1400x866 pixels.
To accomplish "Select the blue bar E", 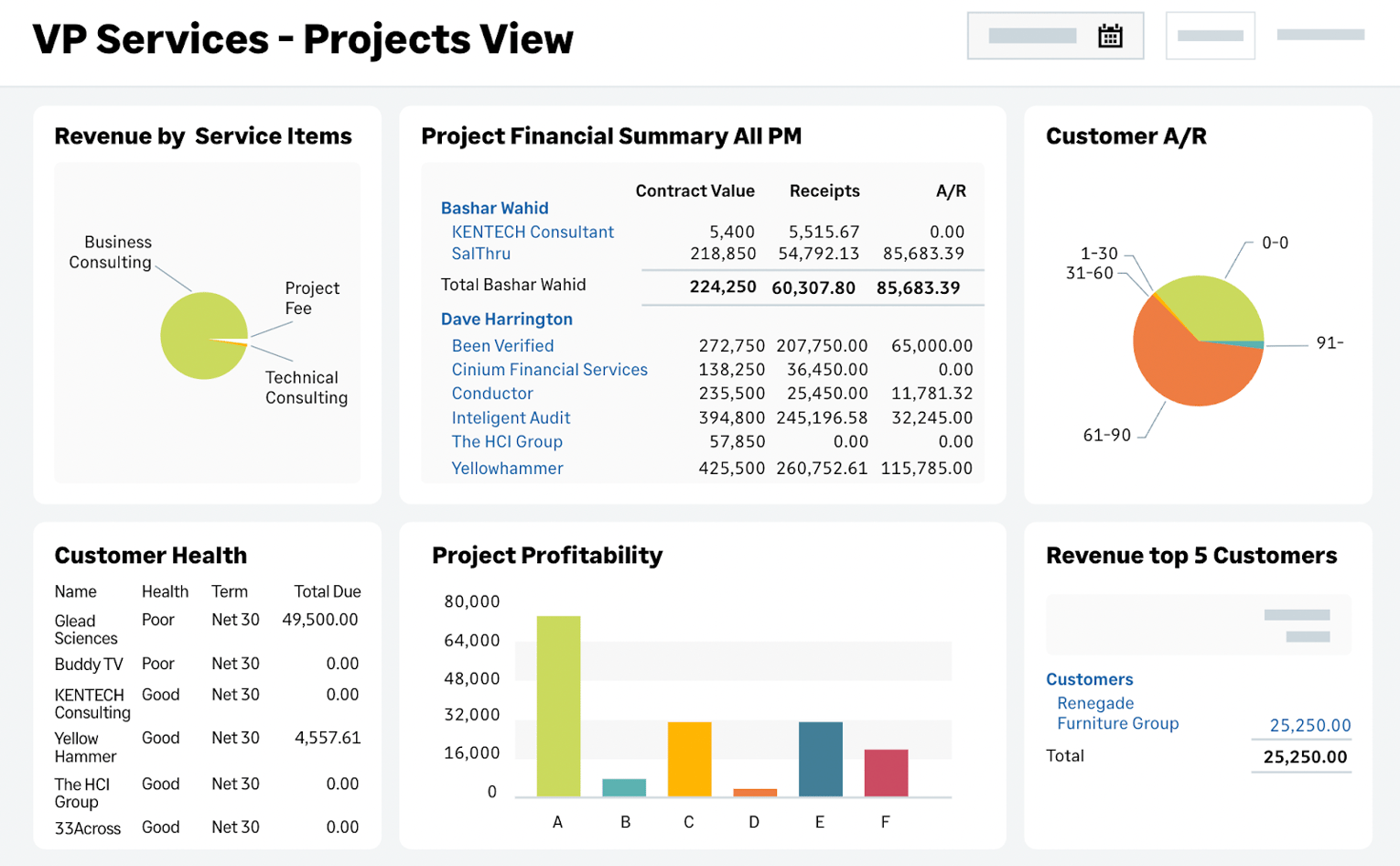I will pos(820,759).
